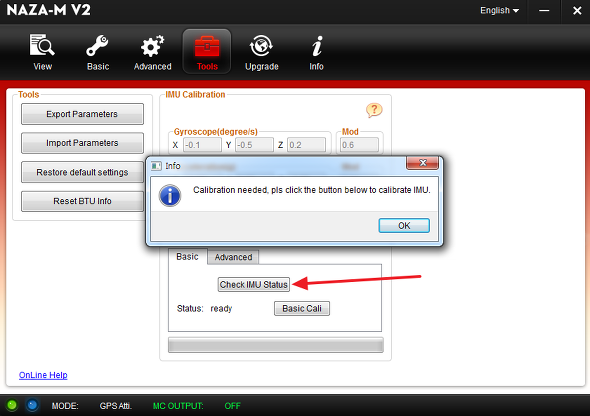Select the Tools toolbox icon

point(207,52)
